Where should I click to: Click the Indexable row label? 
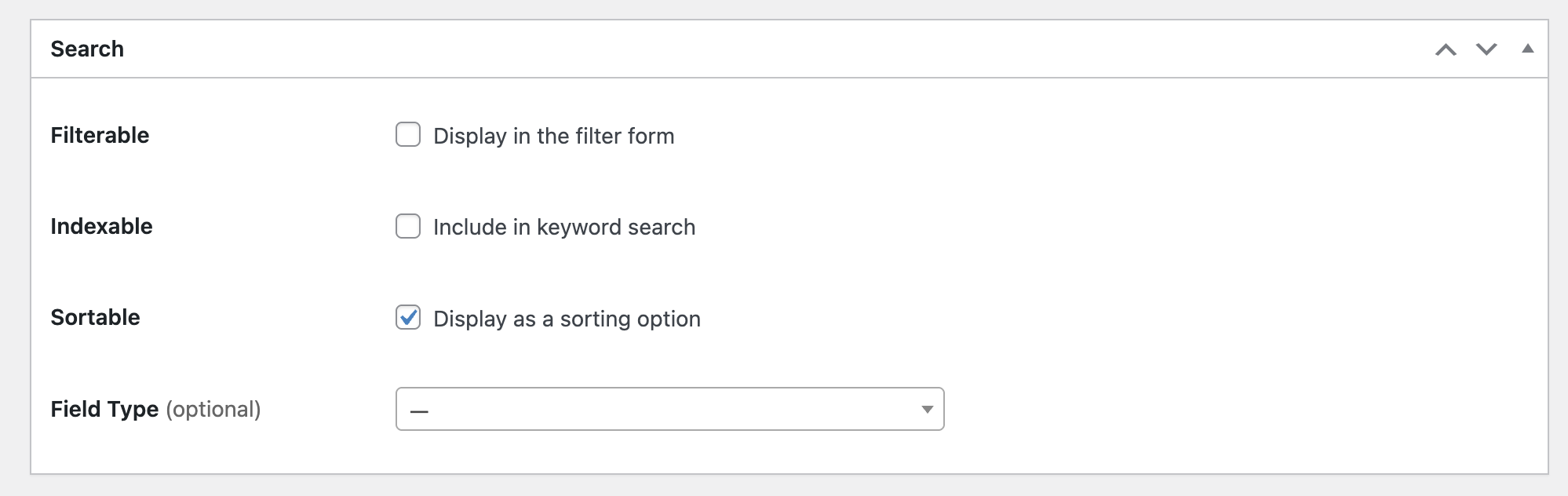[x=101, y=226]
